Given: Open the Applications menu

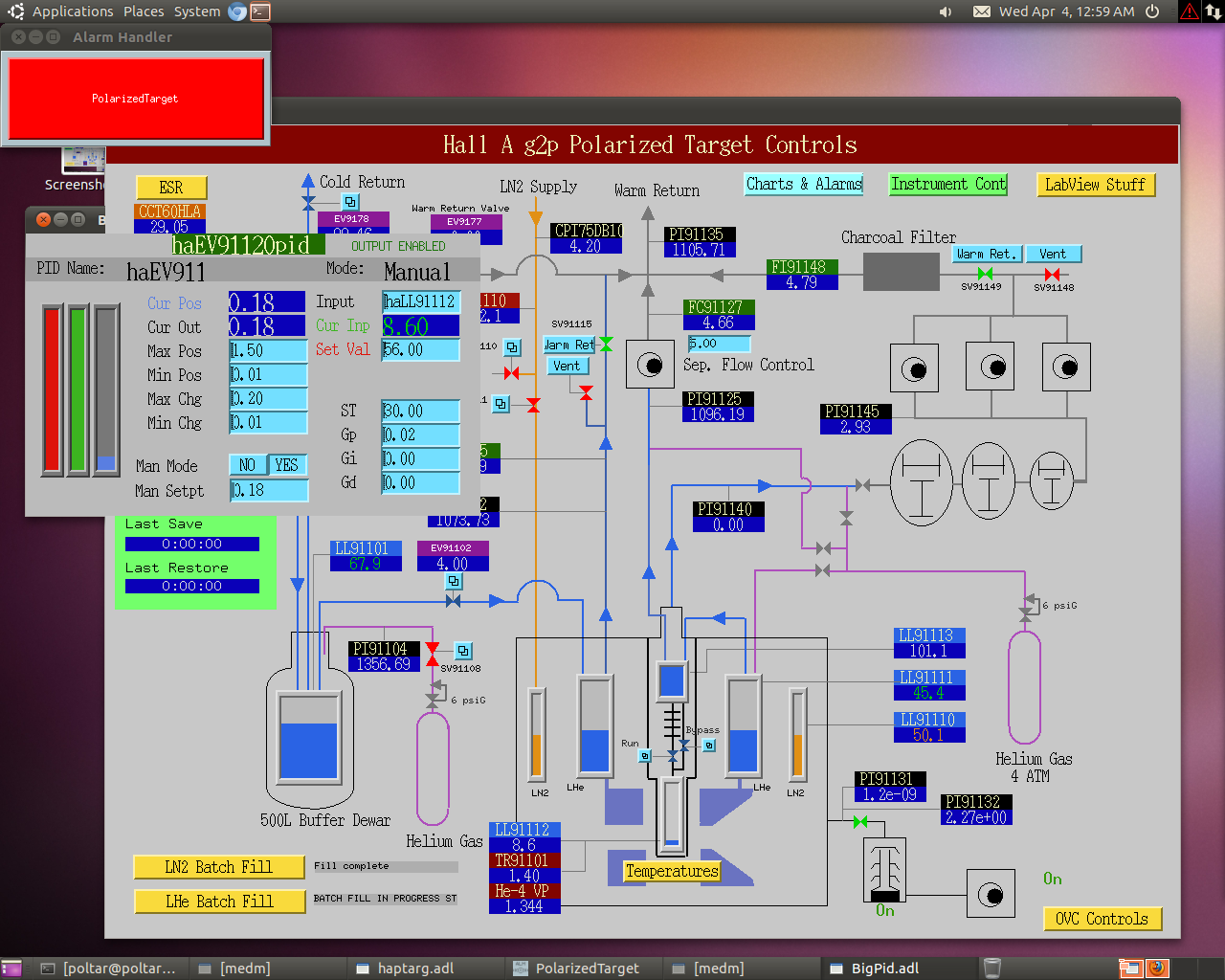Looking at the screenshot, I should [x=73, y=11].
